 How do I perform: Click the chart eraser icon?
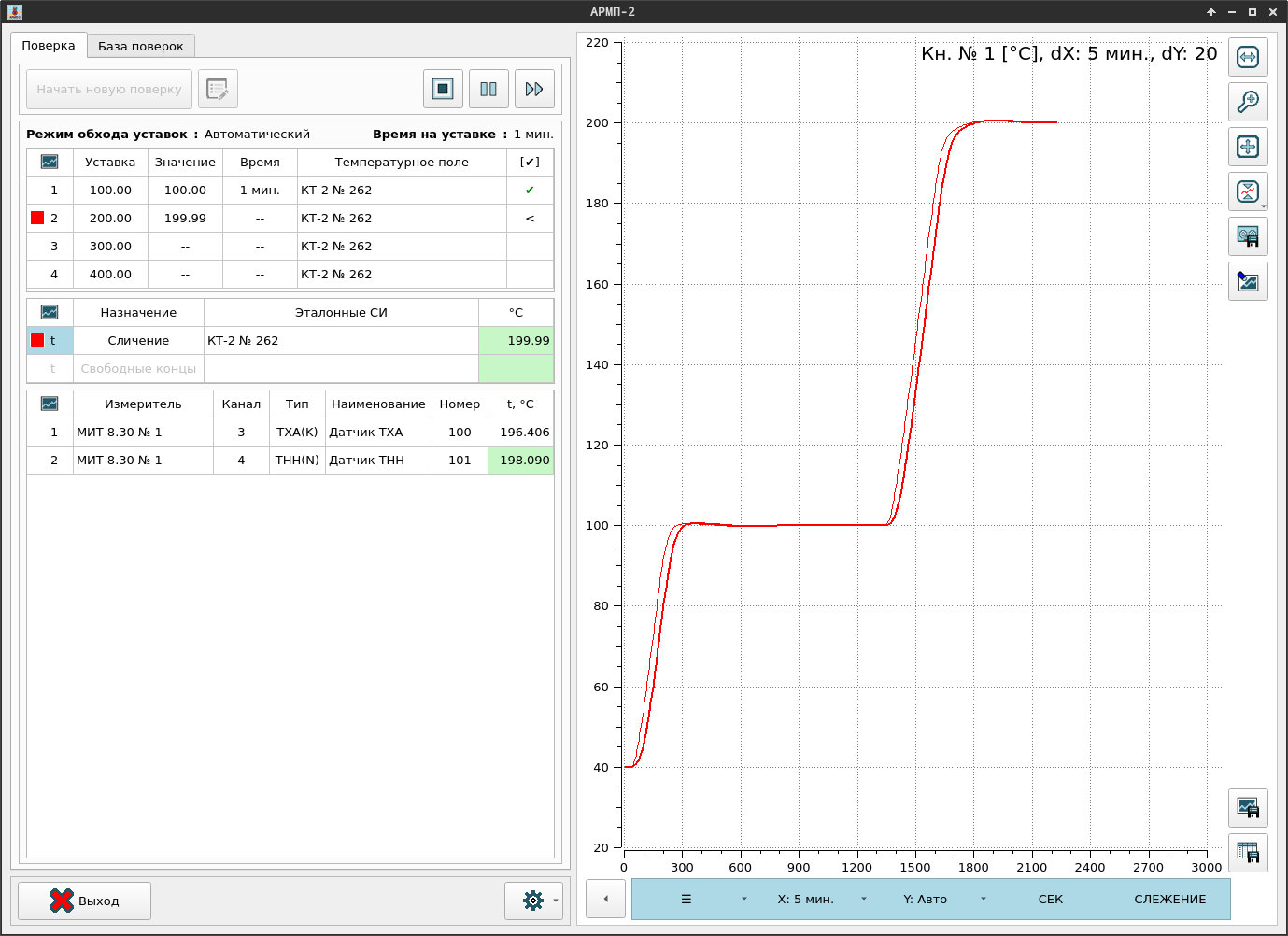[1248, 281]
